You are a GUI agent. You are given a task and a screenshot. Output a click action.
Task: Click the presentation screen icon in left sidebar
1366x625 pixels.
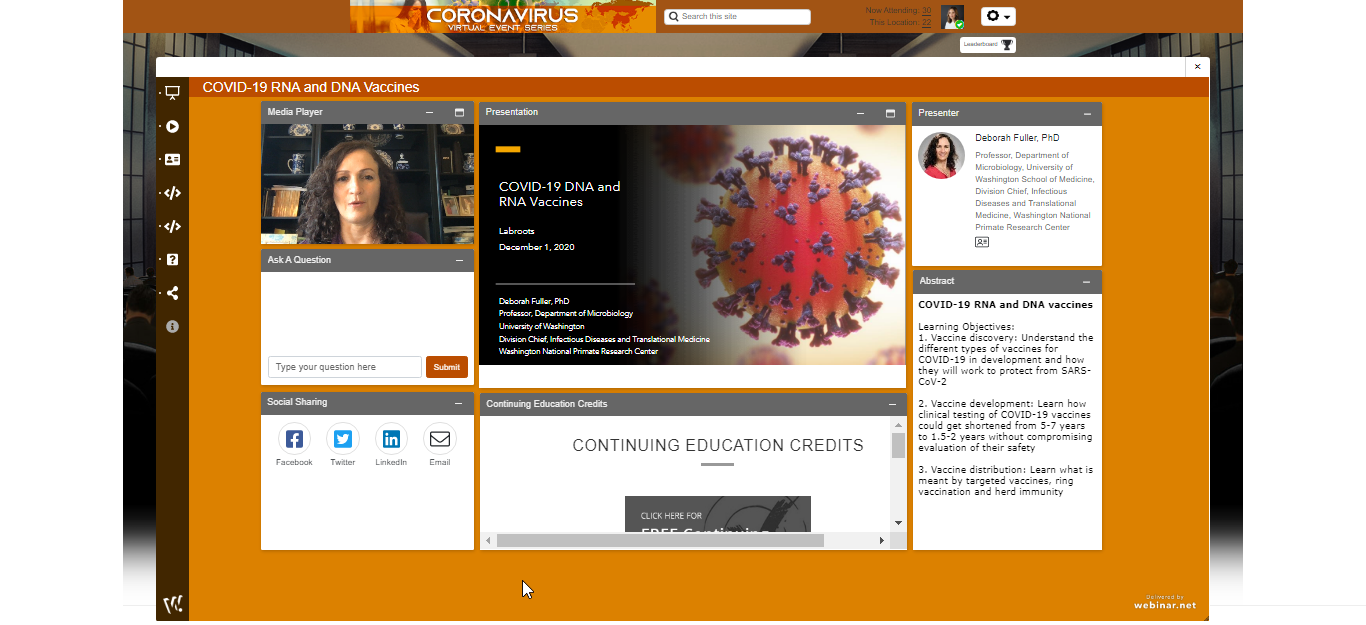172,93
